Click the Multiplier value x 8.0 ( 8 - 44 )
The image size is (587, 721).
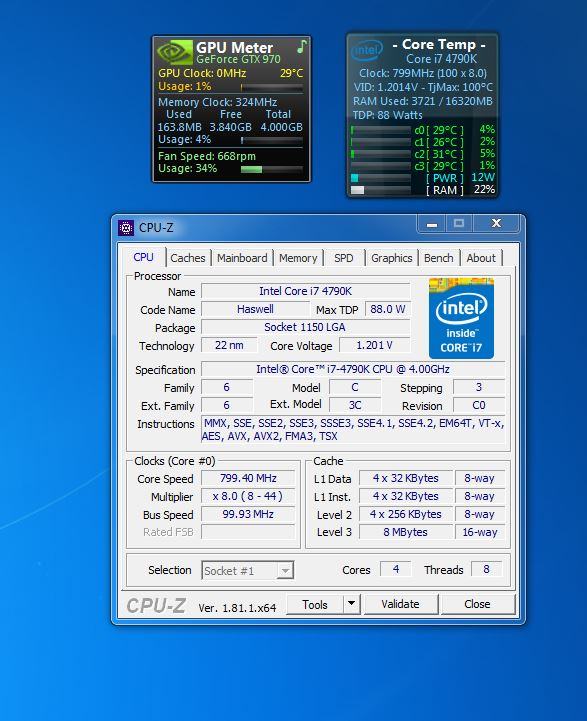(x=248, y=496)
